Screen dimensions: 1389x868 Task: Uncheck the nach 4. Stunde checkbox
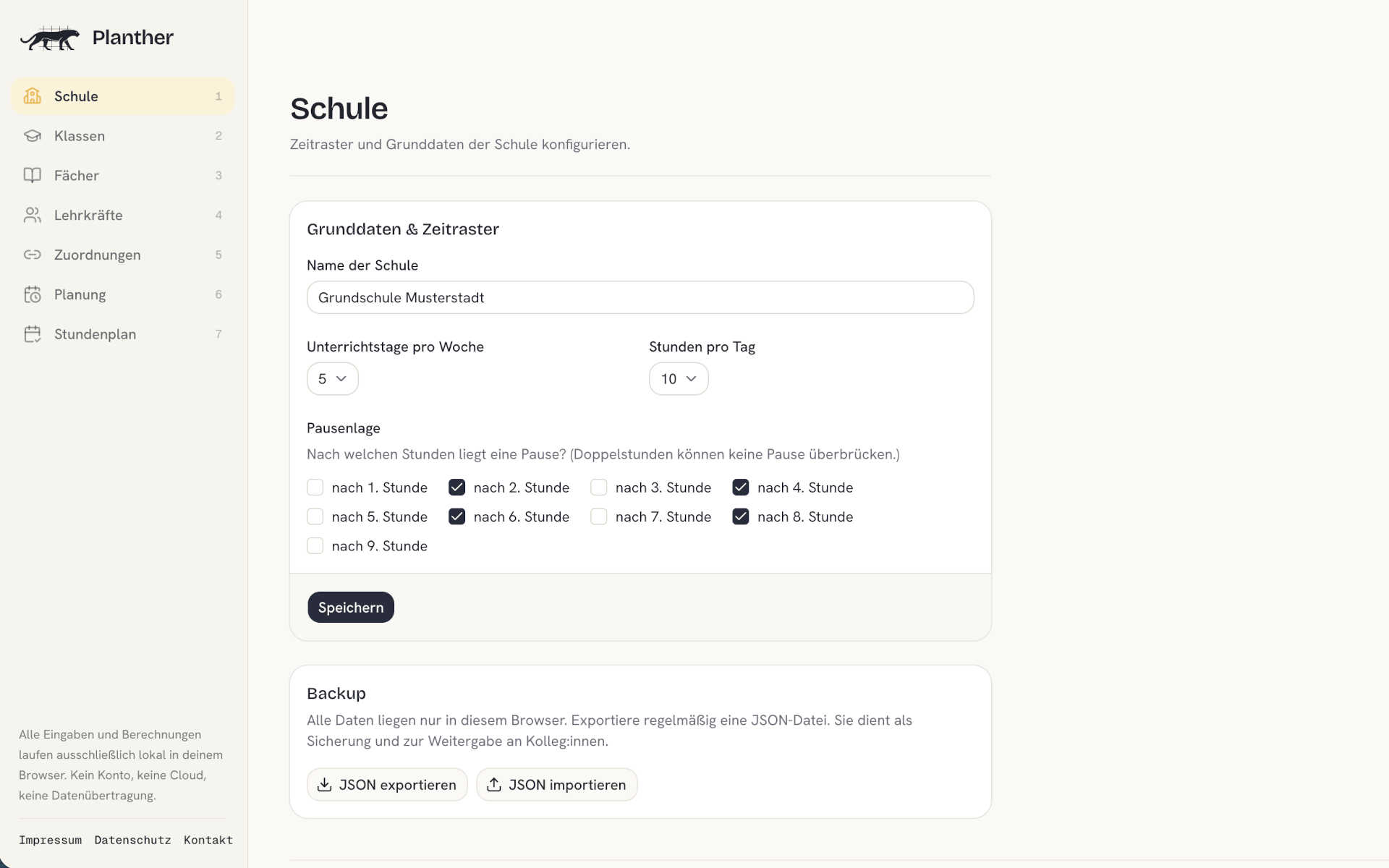[740, 488]
